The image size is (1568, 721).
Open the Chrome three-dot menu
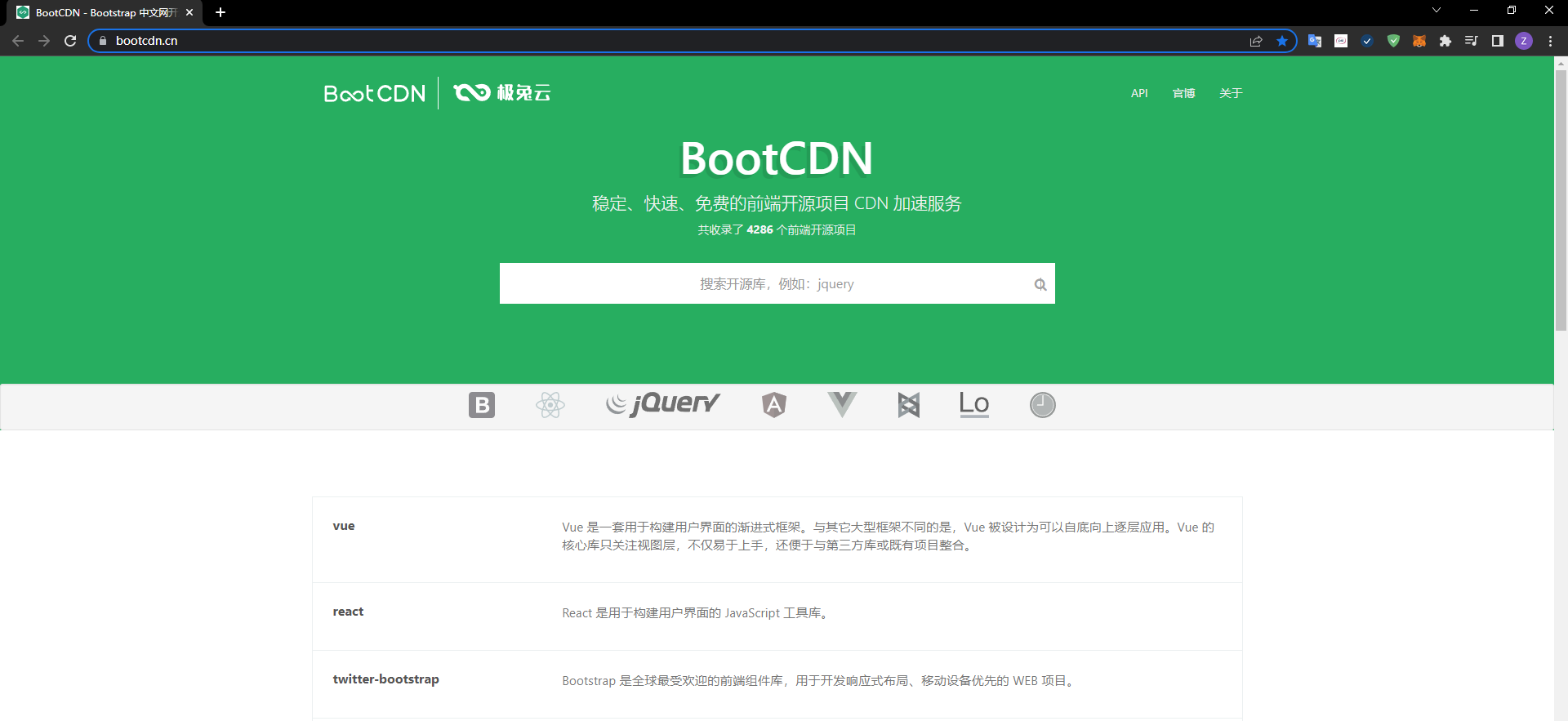[1550, 41]
